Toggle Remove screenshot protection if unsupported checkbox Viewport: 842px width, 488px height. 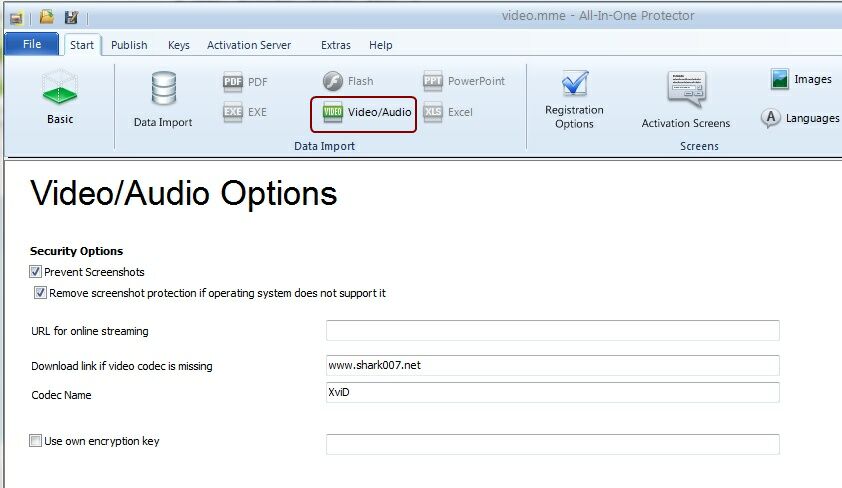point(41,293)
